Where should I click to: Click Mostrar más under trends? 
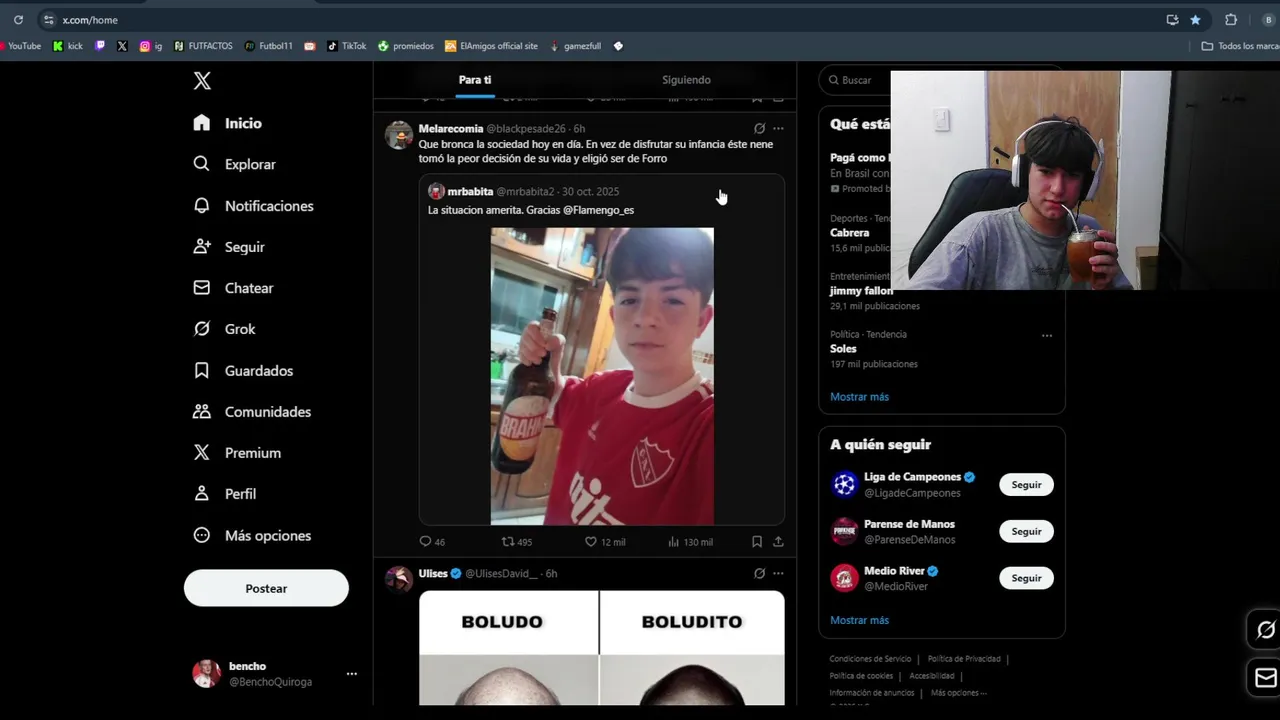(859, 397)
